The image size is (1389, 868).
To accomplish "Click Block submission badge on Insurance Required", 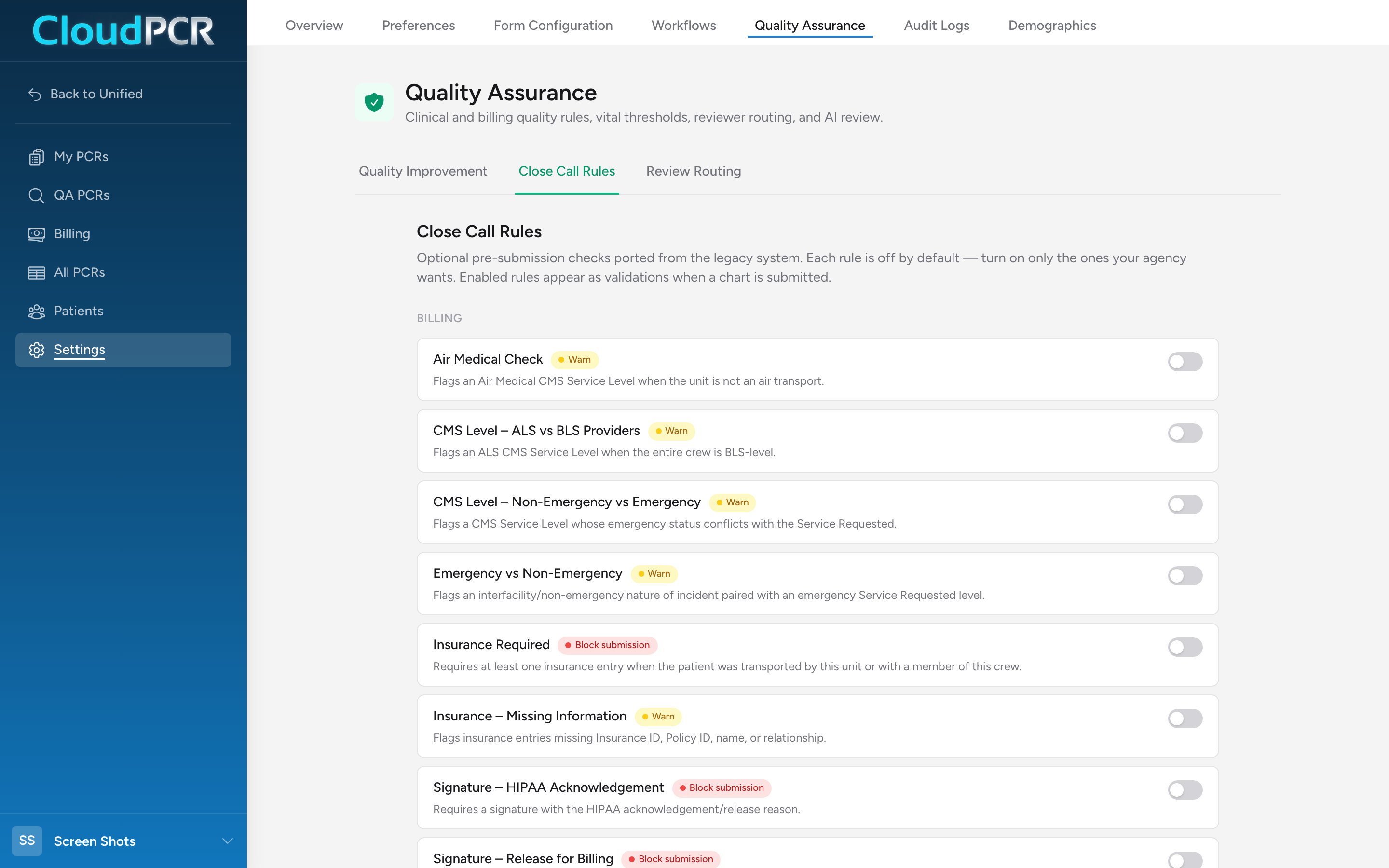I will pos(607,645).
